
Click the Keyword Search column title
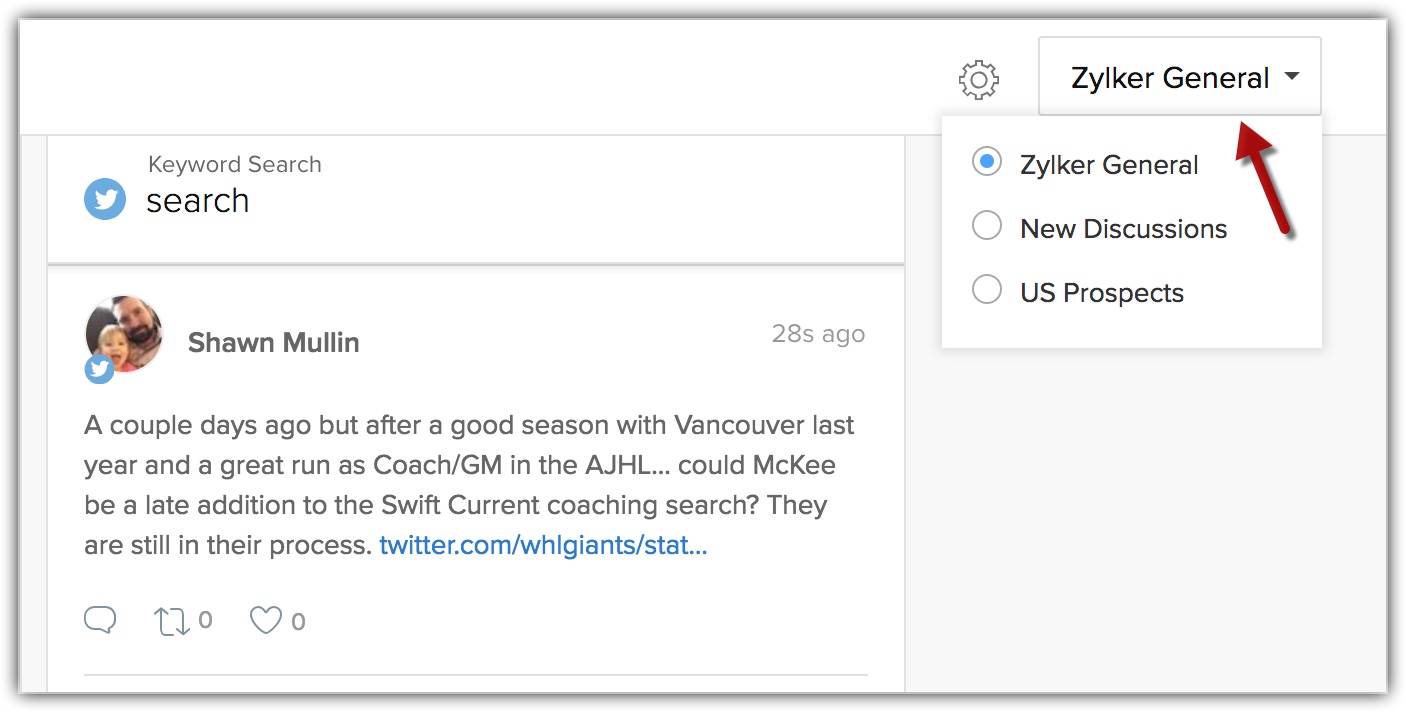tap(235, 165)
